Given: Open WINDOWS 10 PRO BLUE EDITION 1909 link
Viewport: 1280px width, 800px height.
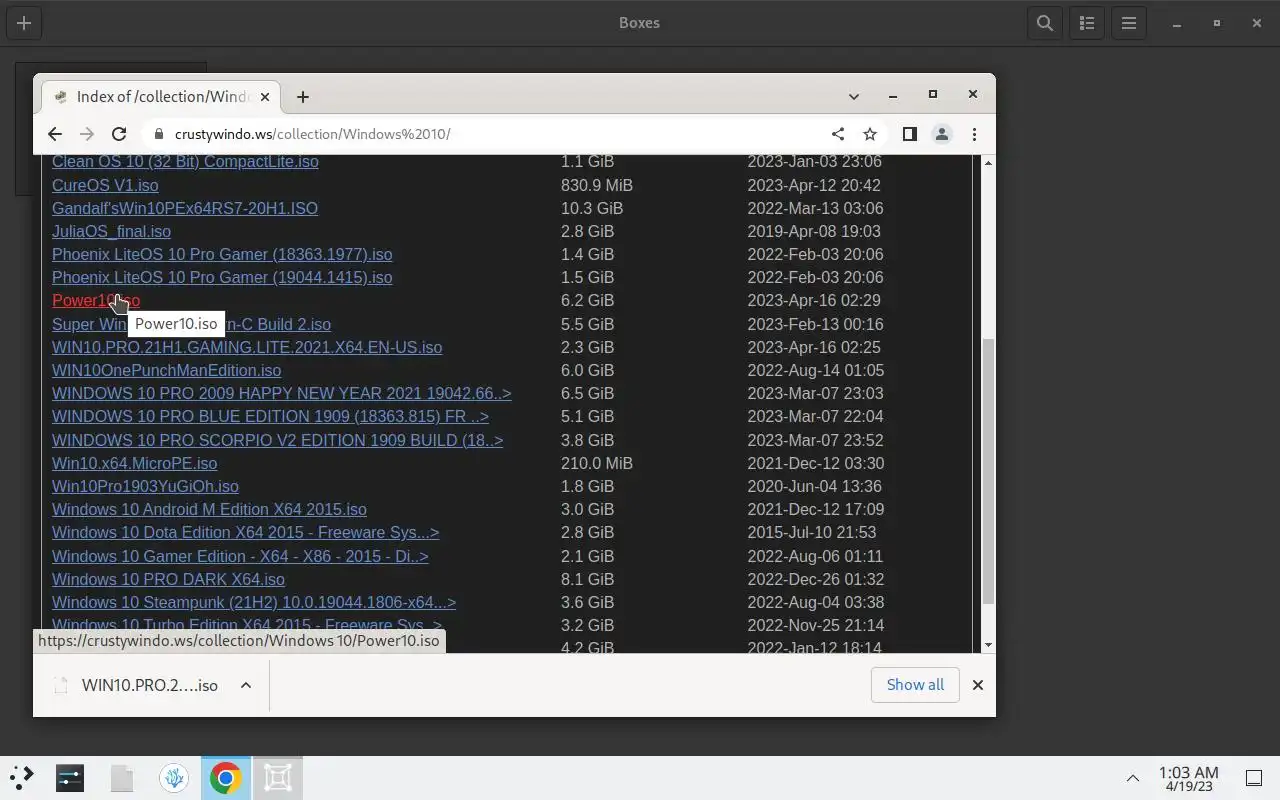Looking at the screenshot, I should [x=270, y=416].
